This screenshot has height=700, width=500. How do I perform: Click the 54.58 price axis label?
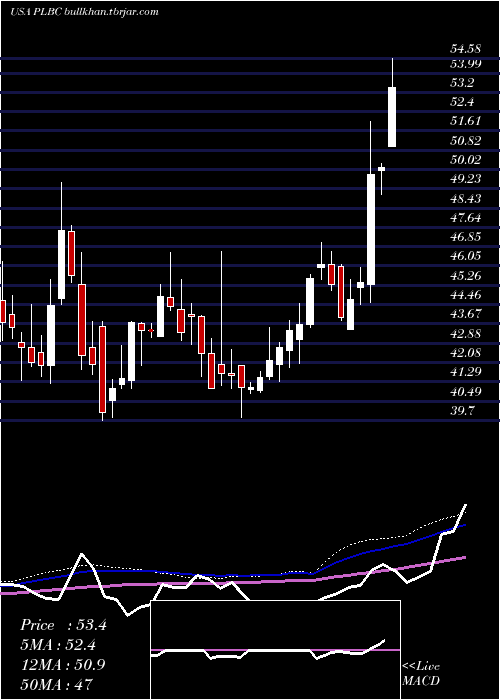tap(465, 49)
